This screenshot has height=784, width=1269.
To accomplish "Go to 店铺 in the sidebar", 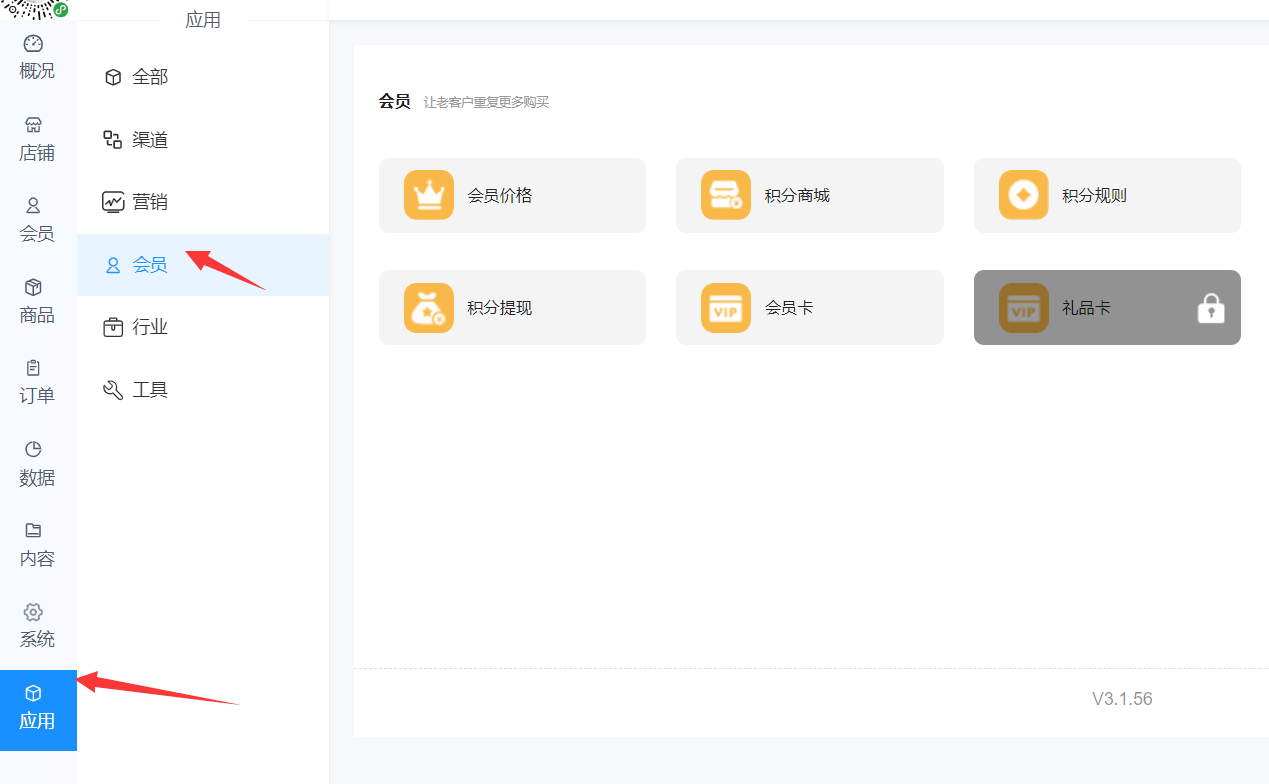I will pos(37,139).
